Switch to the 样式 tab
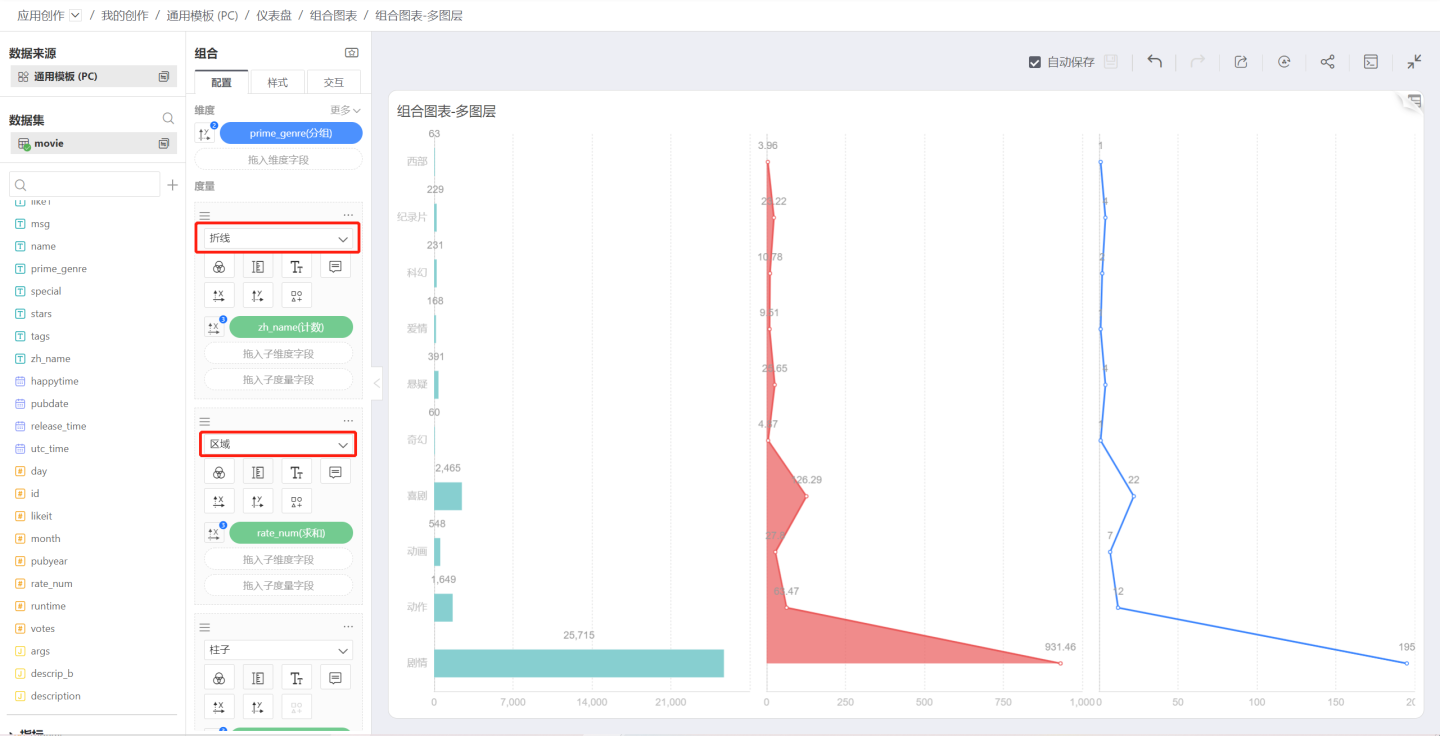The width and height of the screenshot is (1440, 736). coord(277,83)
